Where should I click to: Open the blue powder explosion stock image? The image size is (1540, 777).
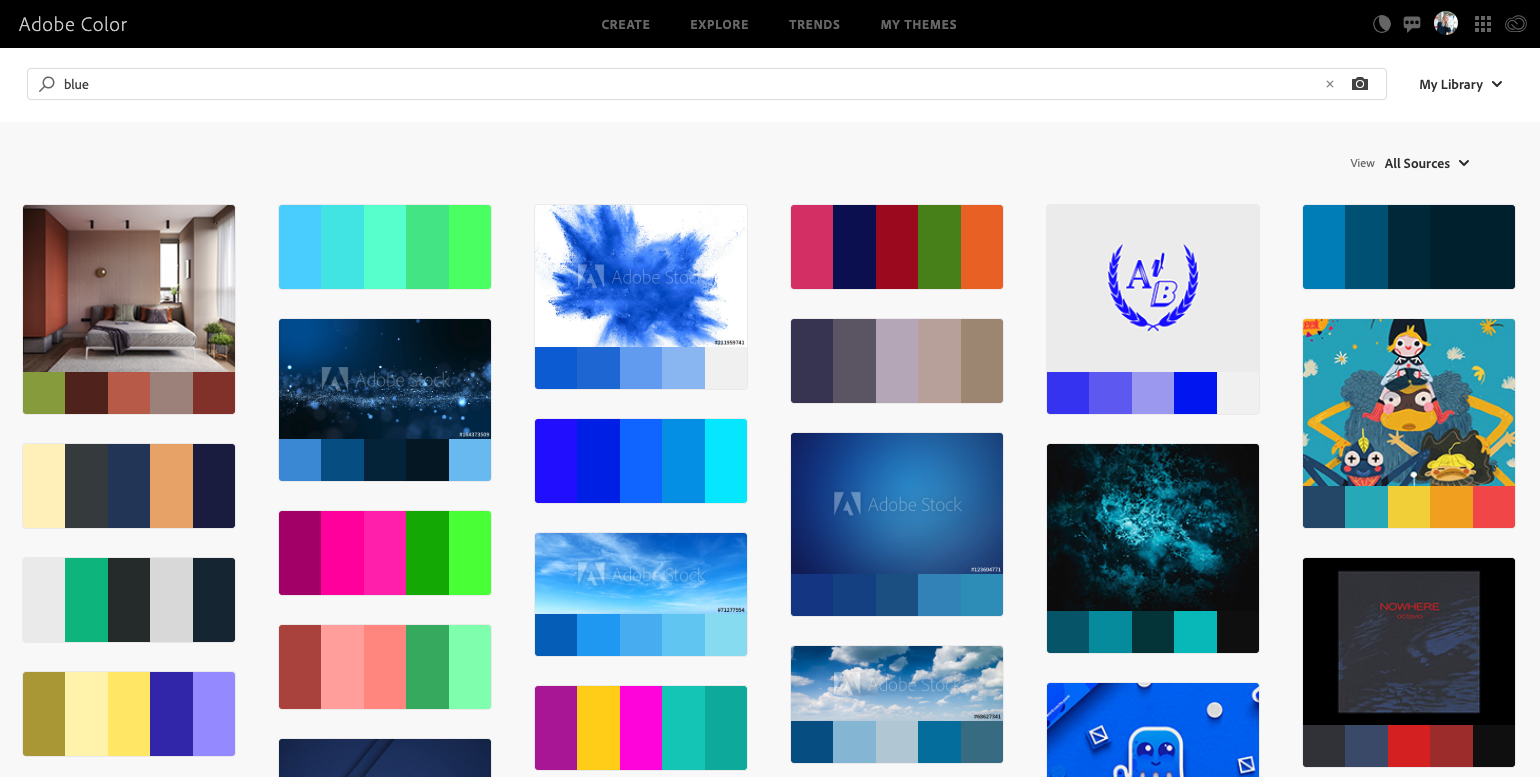(641, 276)
